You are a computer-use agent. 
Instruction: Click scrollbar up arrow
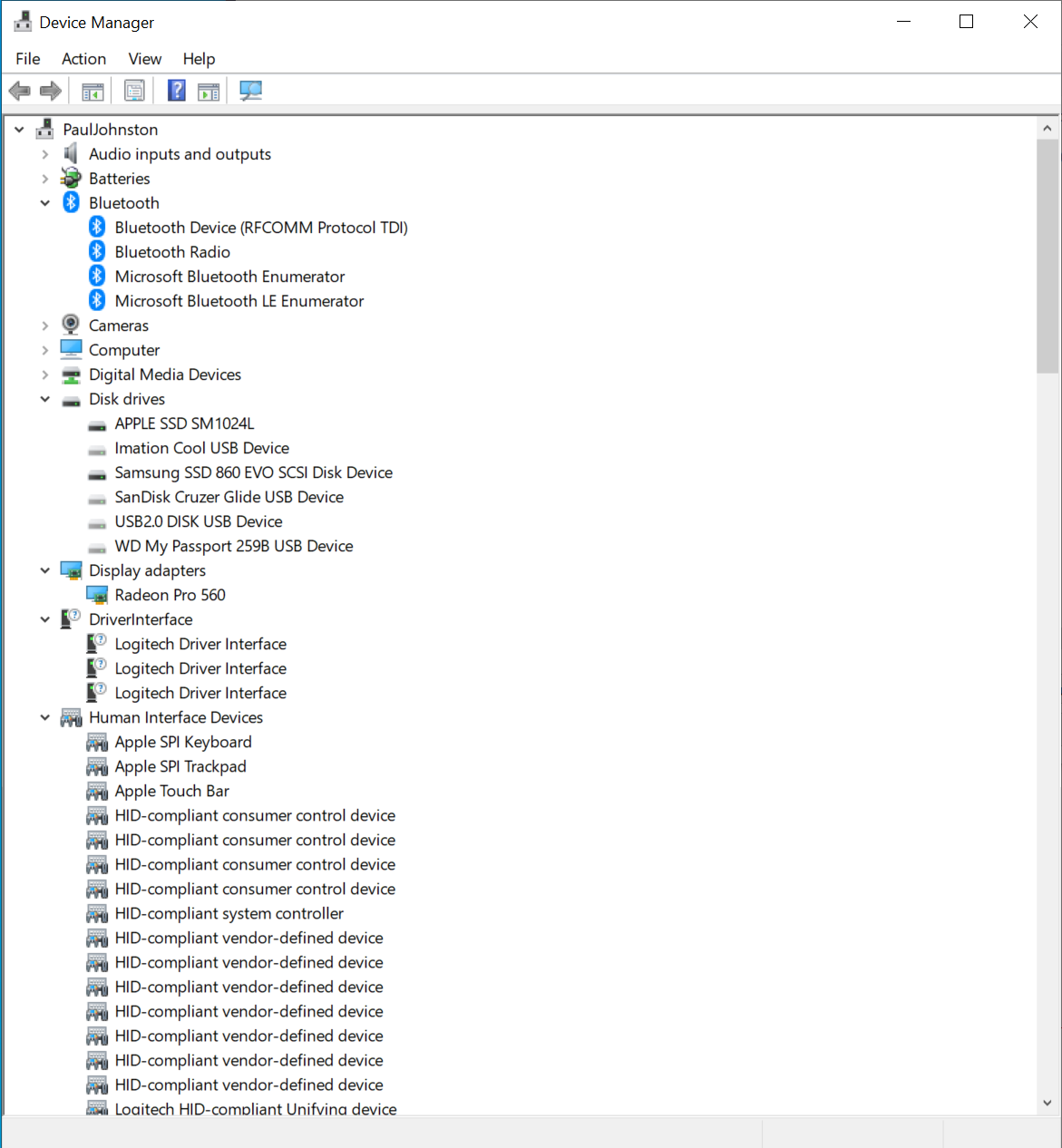(1047, 128)
